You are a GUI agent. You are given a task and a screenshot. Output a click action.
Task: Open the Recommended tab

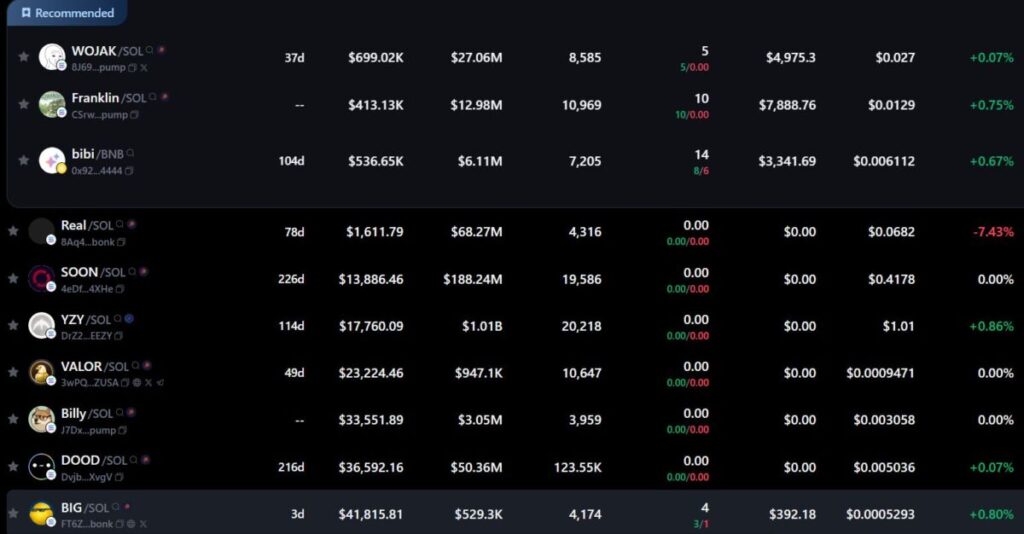coord(67,13)
